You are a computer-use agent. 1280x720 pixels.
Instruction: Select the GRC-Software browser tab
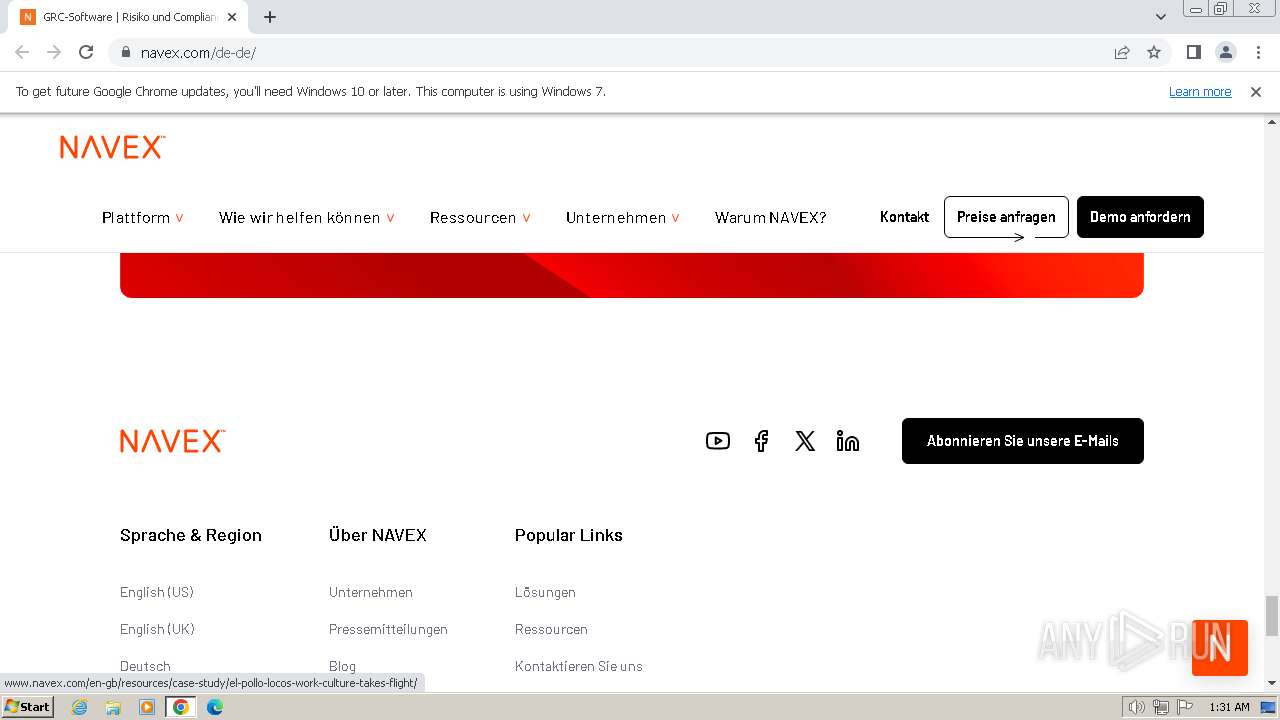(129, 17)
